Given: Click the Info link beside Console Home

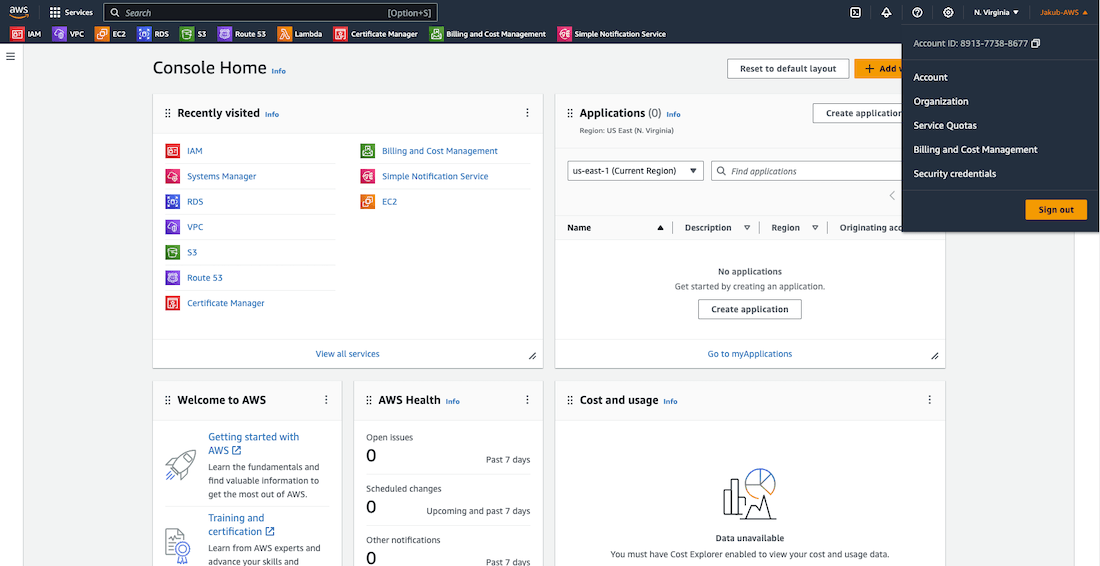Looking at the screenshot, I should point(279,71).
